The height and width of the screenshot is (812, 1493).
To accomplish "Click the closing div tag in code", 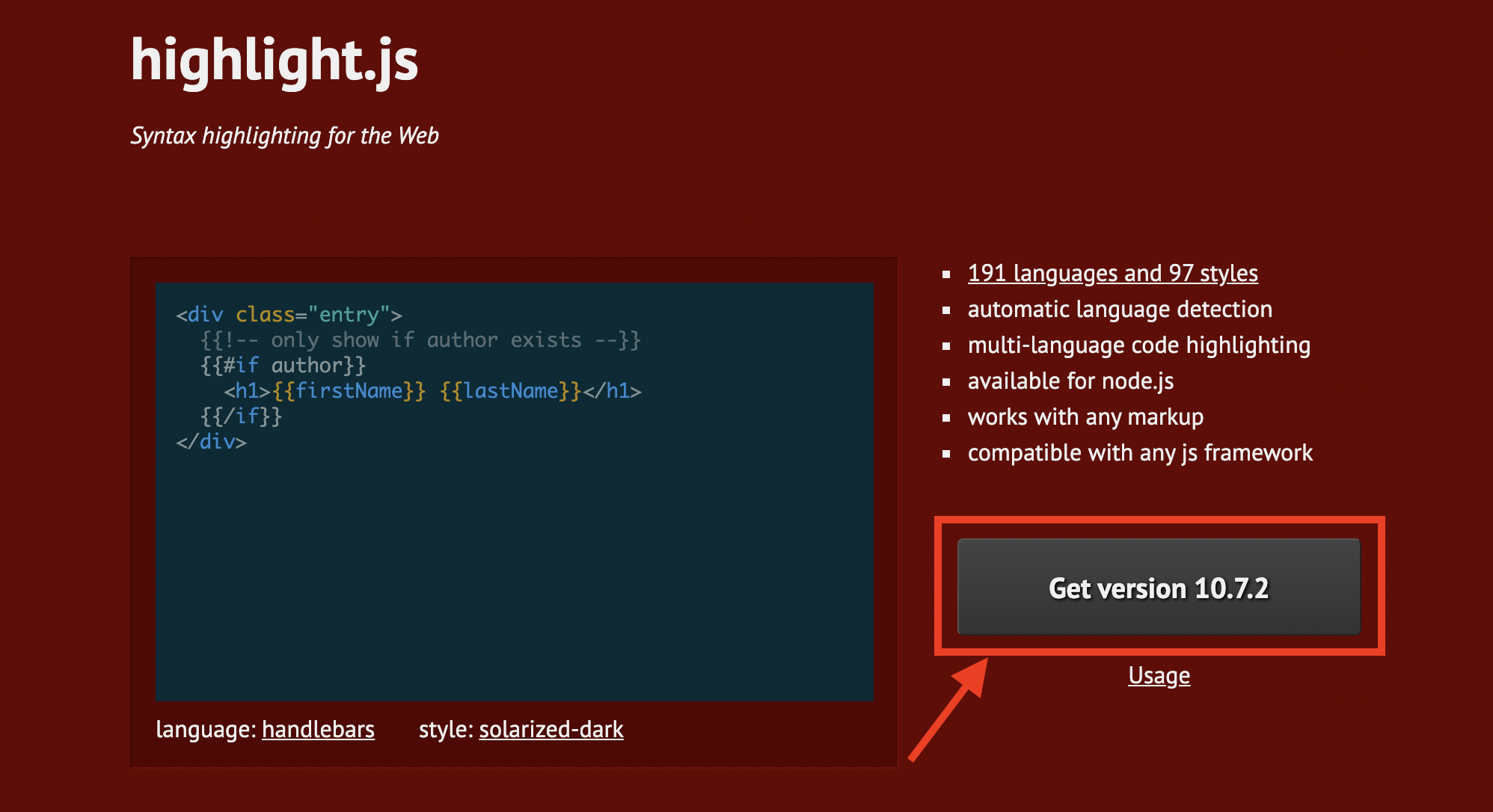I will [211, 441].
